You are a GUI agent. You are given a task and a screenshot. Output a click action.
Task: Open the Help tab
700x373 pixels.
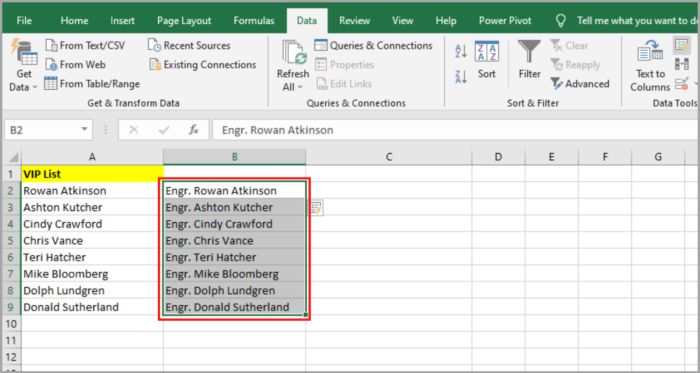tap(446, 21)
